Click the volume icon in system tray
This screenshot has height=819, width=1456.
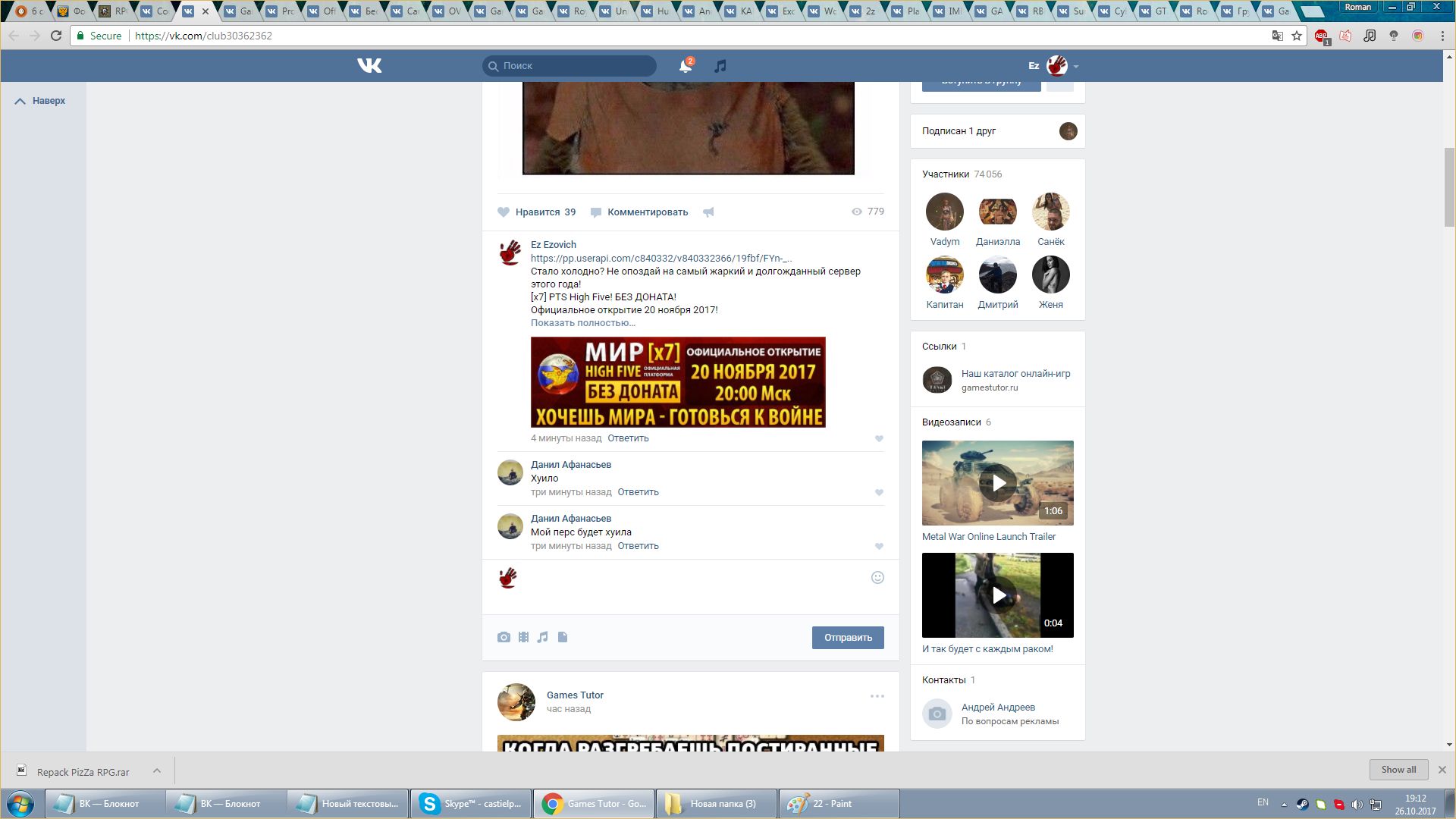click(1357, 805)
